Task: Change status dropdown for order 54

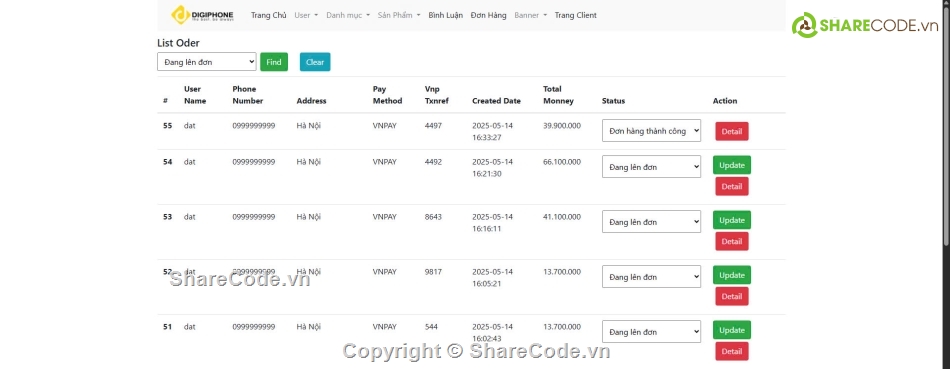Action: pyautogui.click(x=651, y=167)
